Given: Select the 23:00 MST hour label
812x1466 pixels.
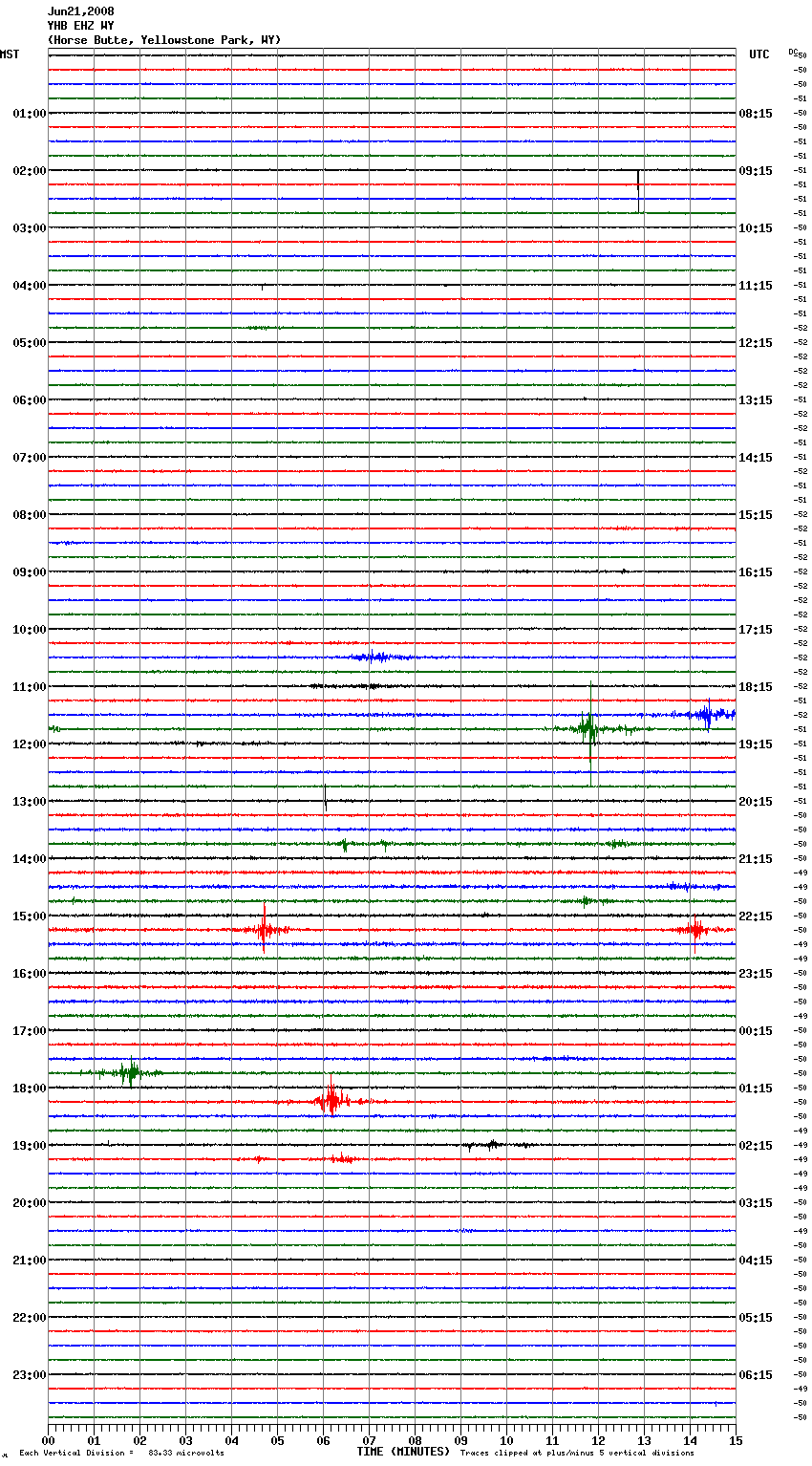Looking at the screenshot, I should point(29,1375).
